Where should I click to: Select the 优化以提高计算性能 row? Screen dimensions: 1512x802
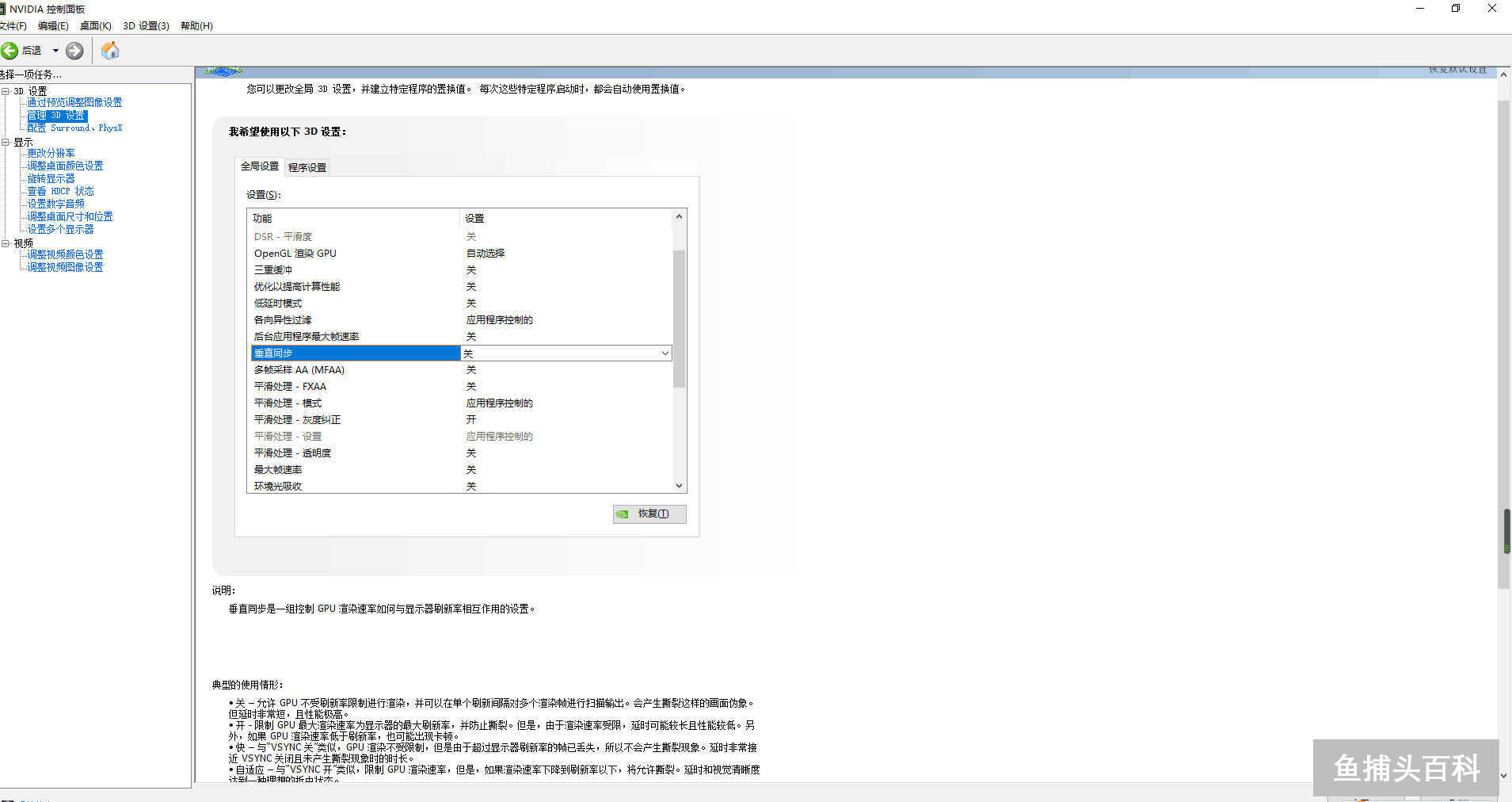coord(461,287)
